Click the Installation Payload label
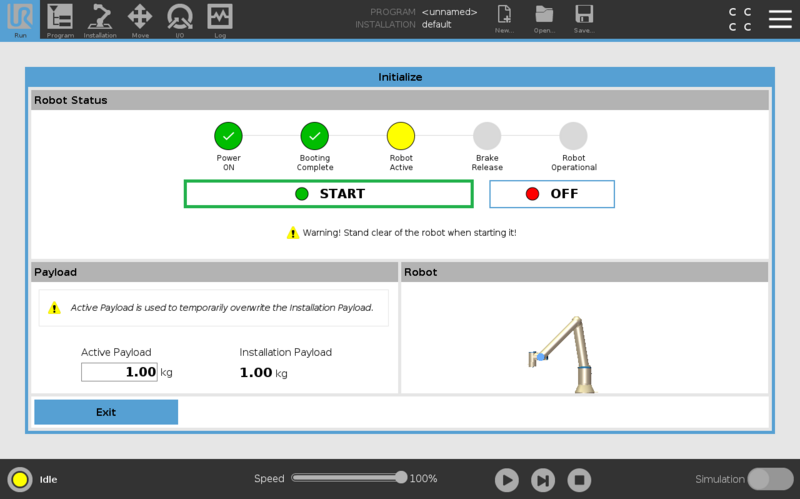Screen dimensions: 800x499 [x=286, y=352]
